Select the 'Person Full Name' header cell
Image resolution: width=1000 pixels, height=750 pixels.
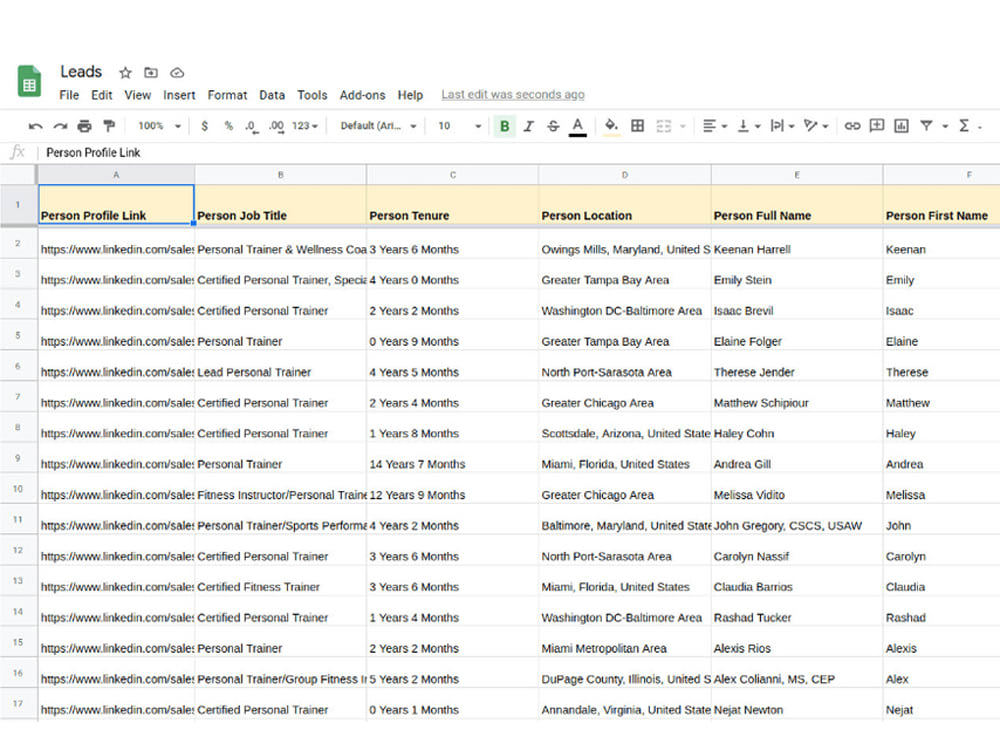(797, 205)
